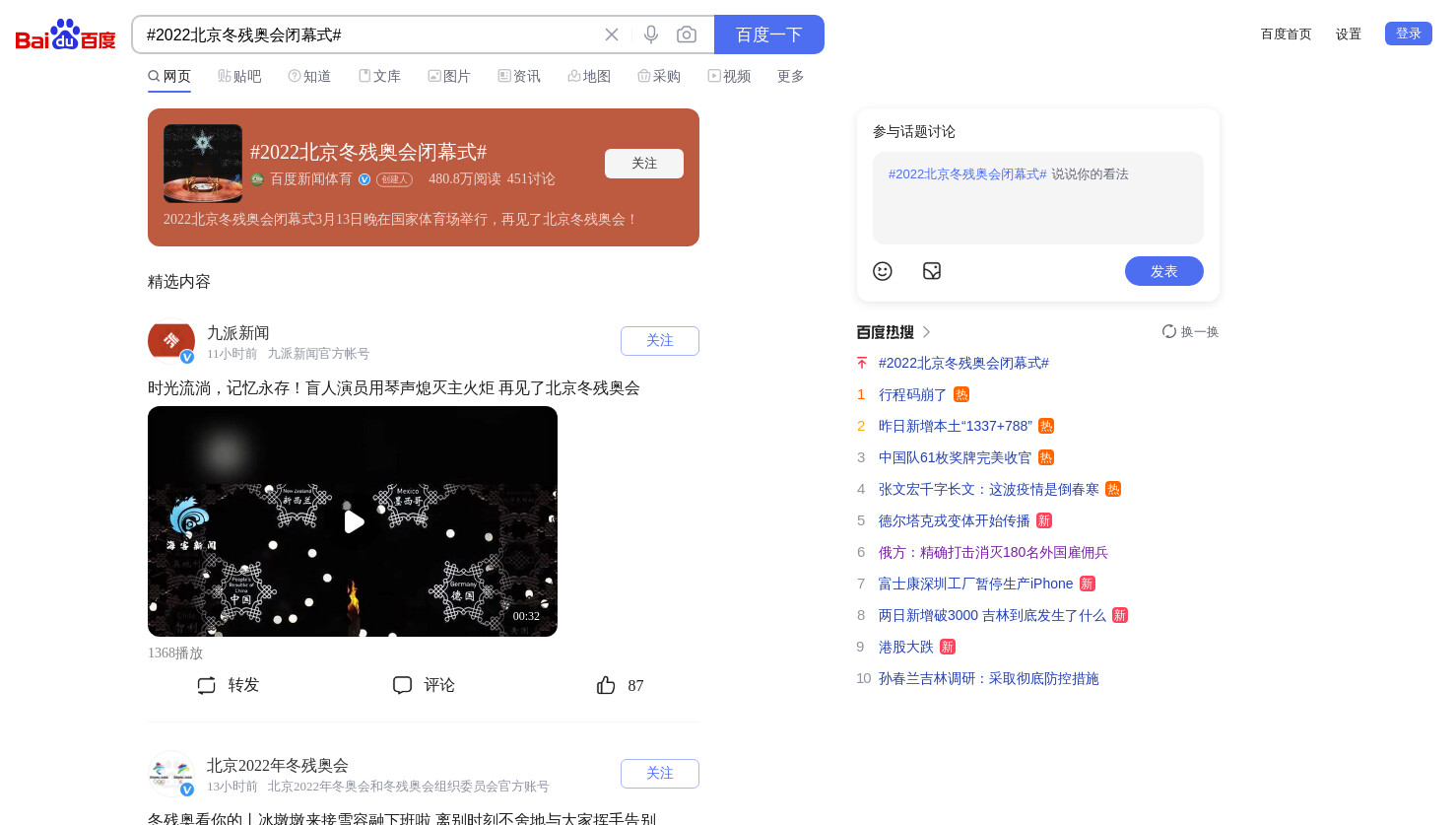Open image search camera icon
Image resolution: width=1456 pixels, height=825 pixels.
click(x=687, y=34)
